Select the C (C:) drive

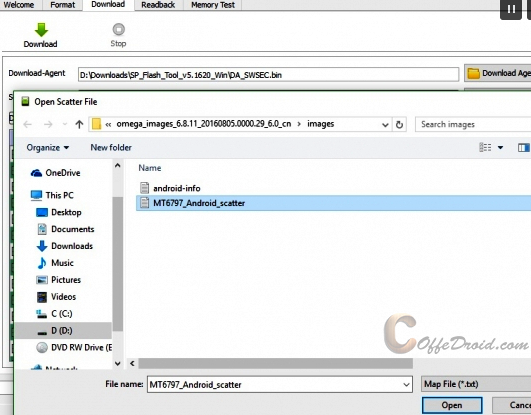54,314
